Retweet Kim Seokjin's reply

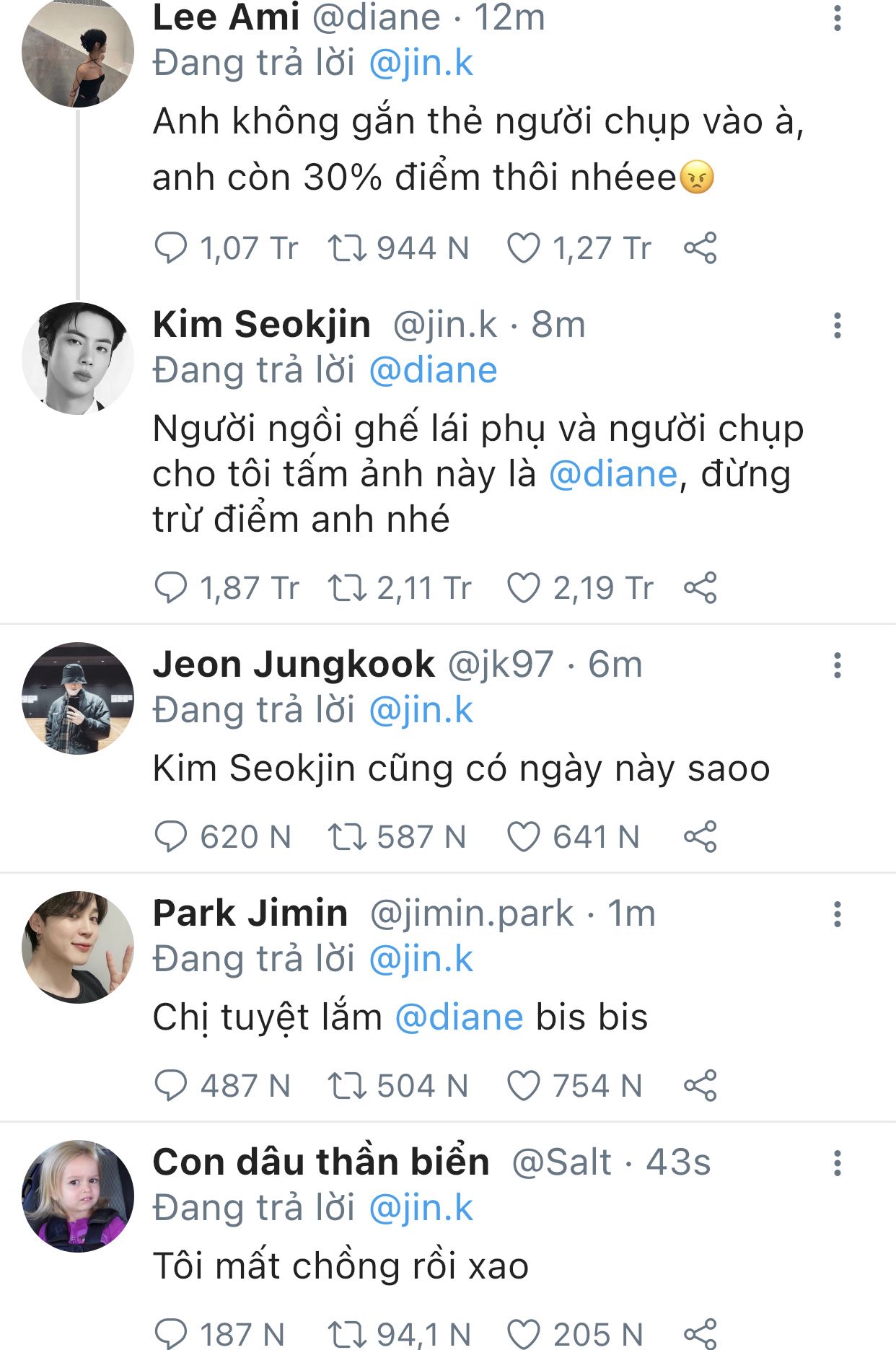[x=347, y=588]
